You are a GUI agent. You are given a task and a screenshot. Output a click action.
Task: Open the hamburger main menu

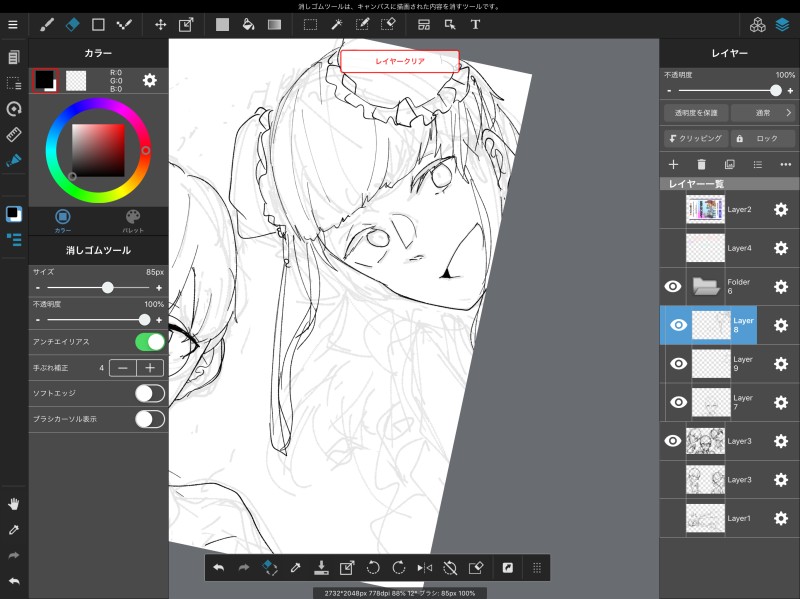click(13, 24)
